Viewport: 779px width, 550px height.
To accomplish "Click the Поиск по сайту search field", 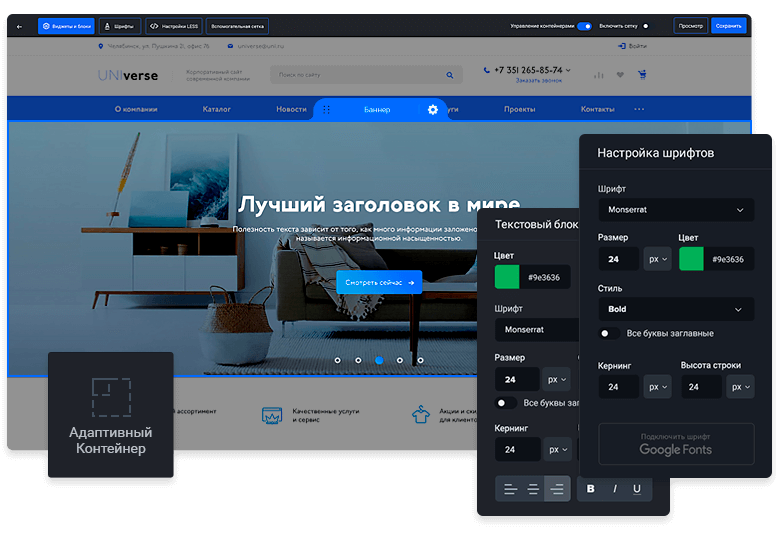I will click(367, 75).
